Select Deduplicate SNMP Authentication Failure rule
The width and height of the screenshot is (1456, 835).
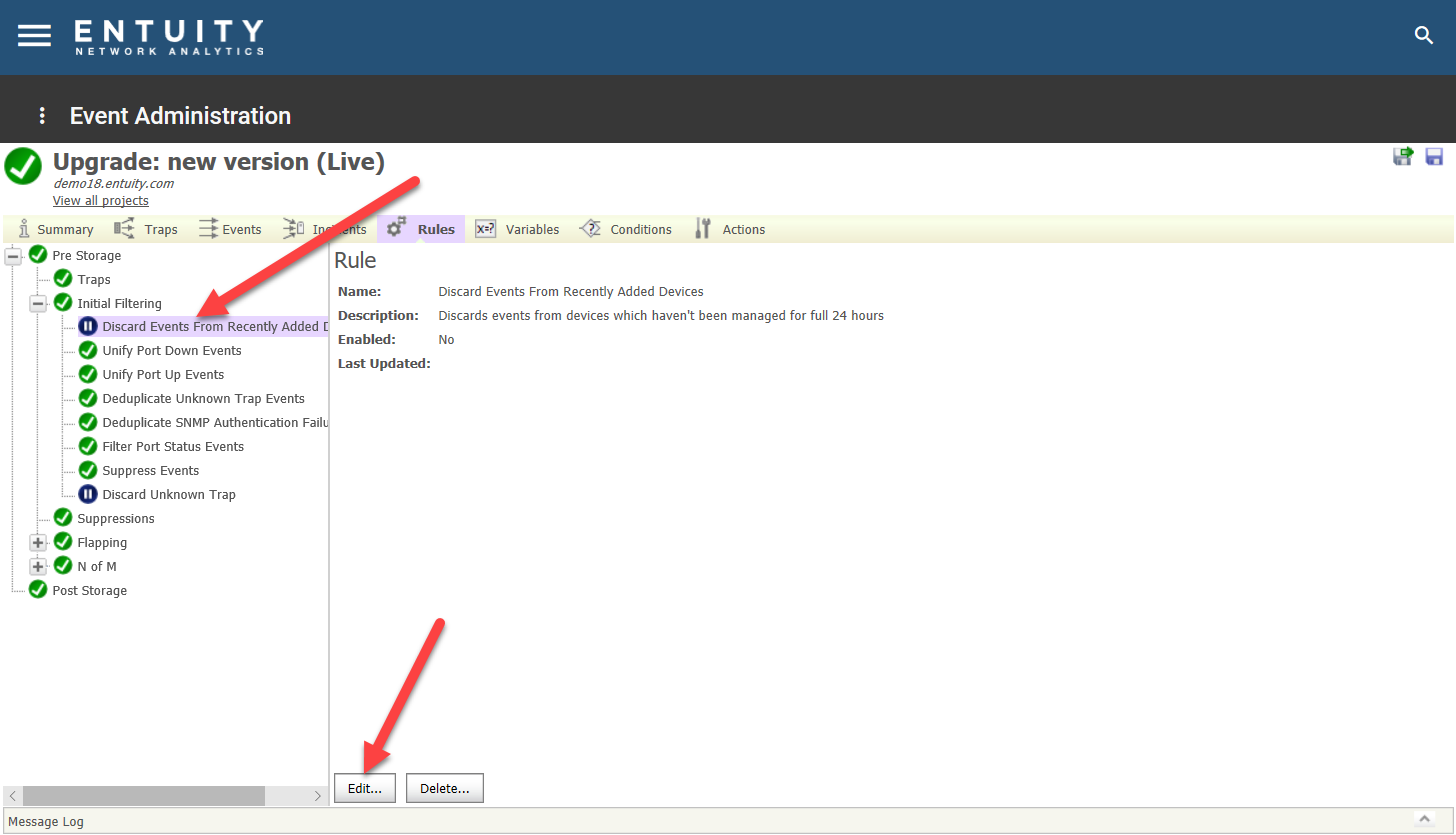point(215,422)
